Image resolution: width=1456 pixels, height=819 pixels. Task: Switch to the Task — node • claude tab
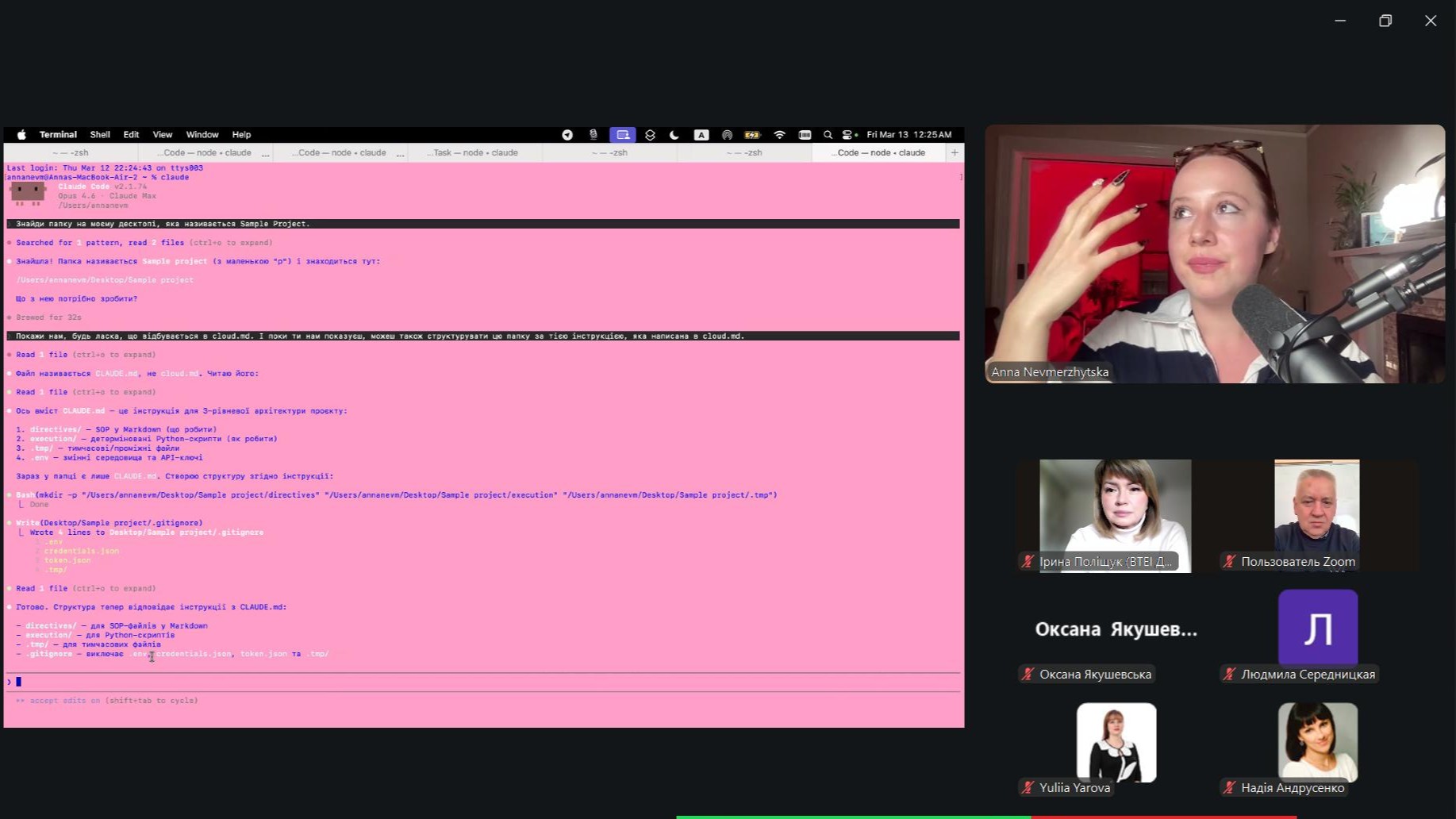tap(473, 152)
